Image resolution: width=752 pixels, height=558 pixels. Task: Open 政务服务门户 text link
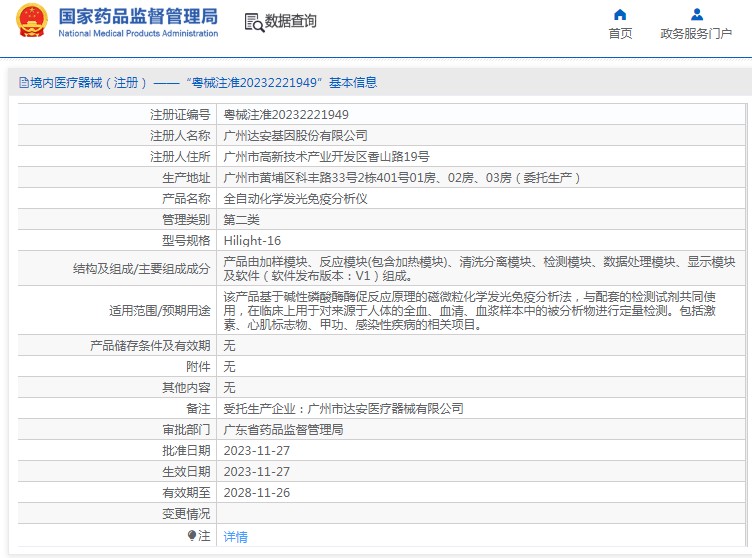pyautogui.click(x=696, y=33)
